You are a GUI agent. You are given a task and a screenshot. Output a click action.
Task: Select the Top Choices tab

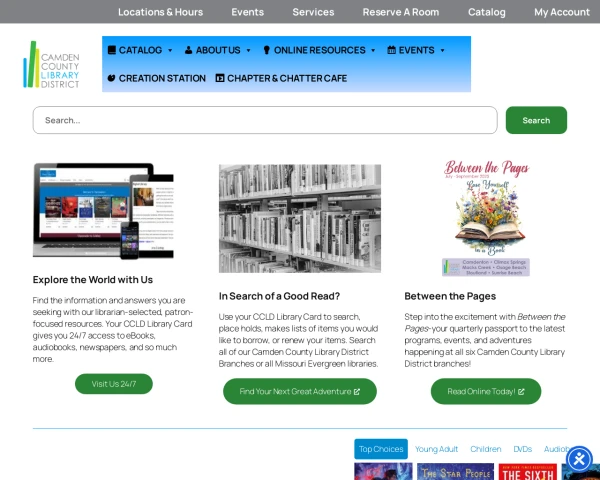click(x=381, y=449)
